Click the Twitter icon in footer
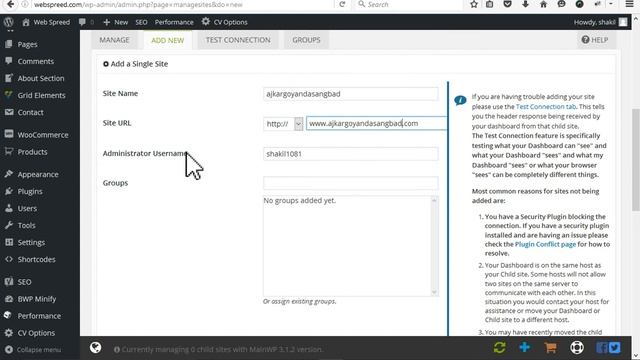Screen dimensions: 640x360 [614, 348]
